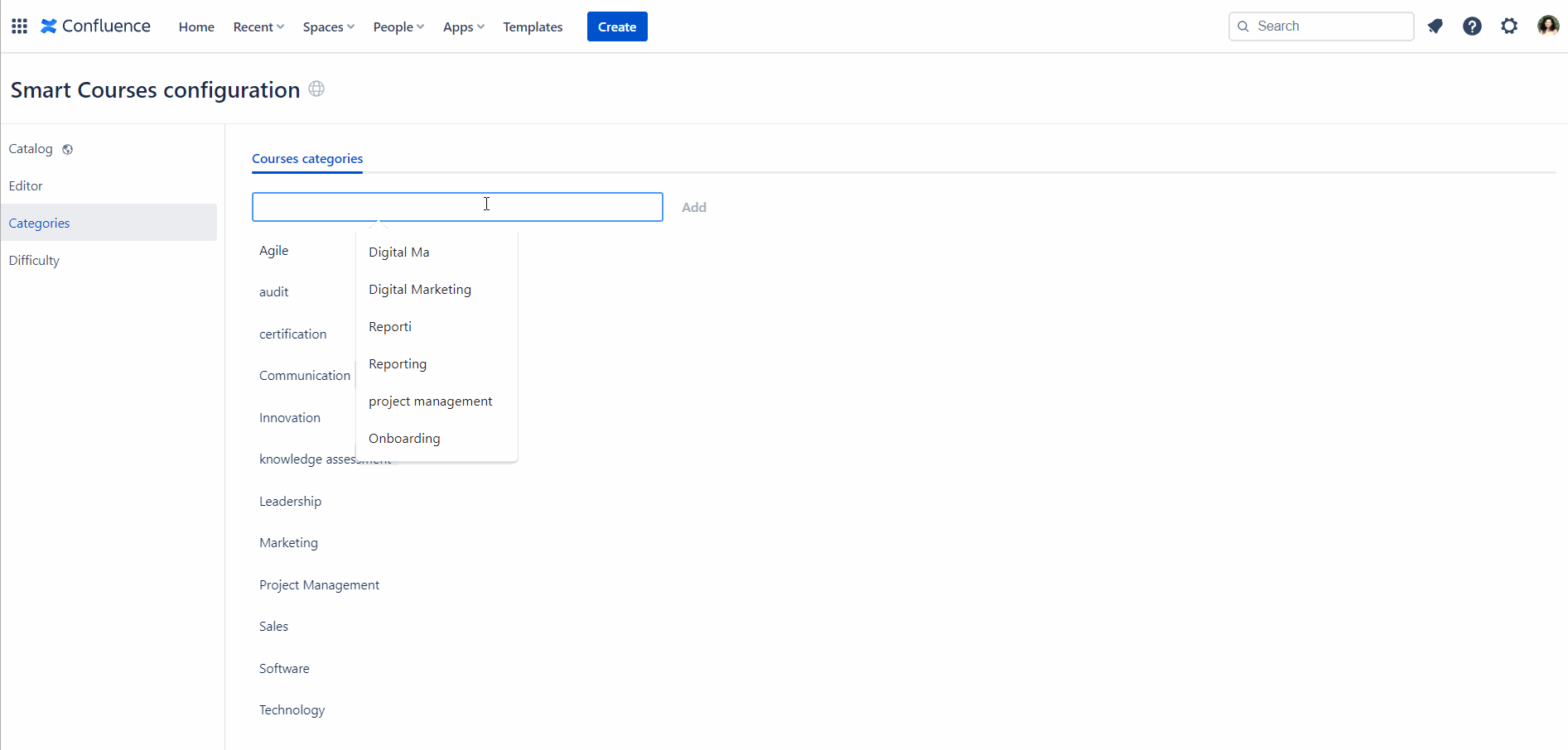Click the Confluence logo
Viewport: 1568px width, 750px height.
coord(95,26)
